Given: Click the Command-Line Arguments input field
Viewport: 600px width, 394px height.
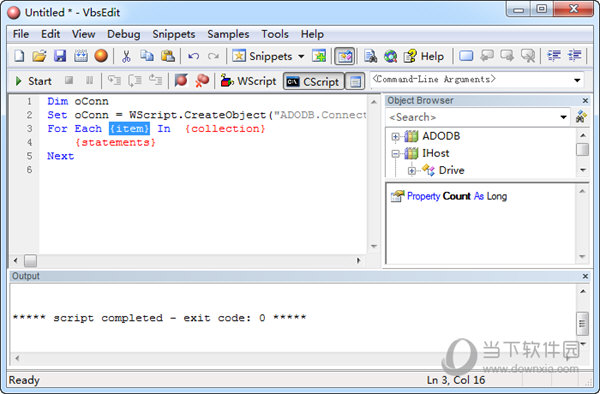Looking at the screenshot, I should coord(471,80).
